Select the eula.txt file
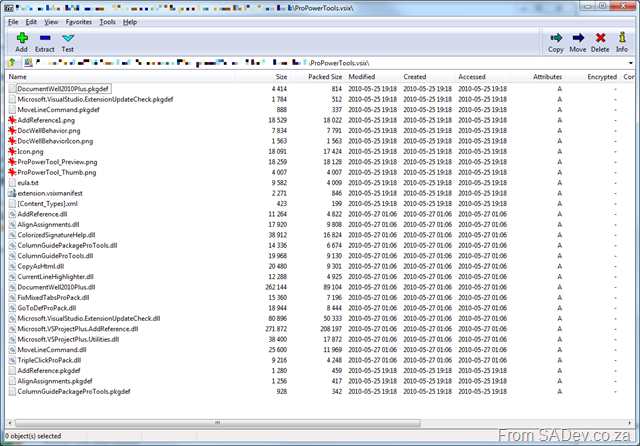 (28, 183)
